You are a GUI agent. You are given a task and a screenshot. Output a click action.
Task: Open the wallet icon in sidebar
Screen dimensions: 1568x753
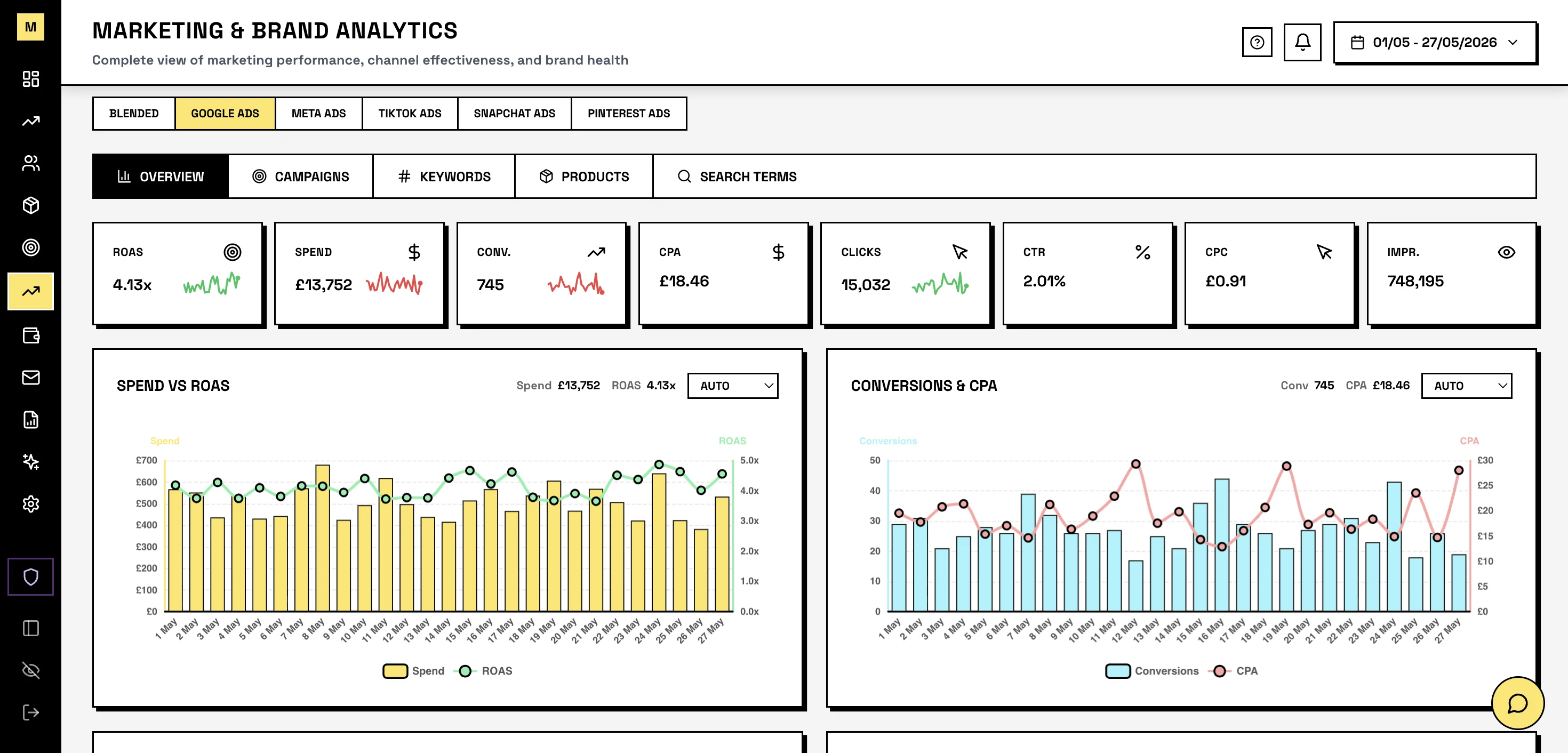point(30,335)
